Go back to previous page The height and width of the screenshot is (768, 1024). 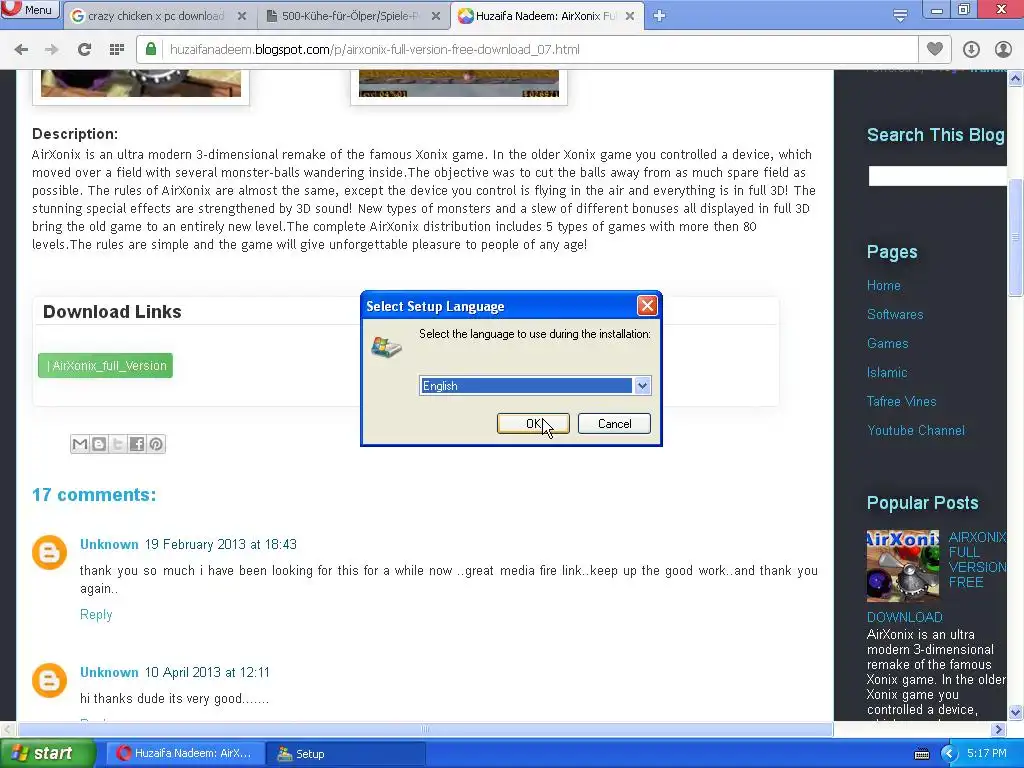pos(21,50)
